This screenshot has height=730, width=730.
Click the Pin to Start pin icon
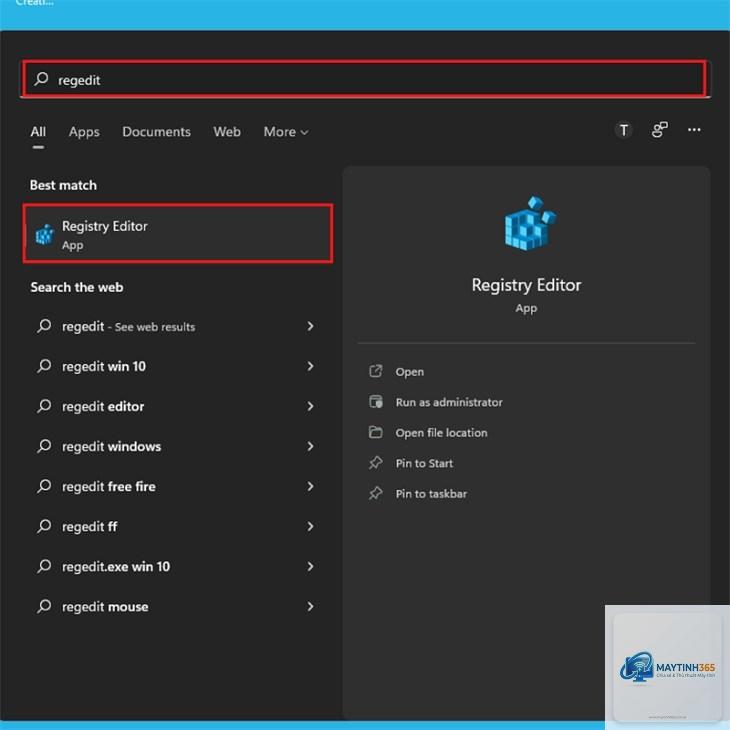tap(376, 463)
